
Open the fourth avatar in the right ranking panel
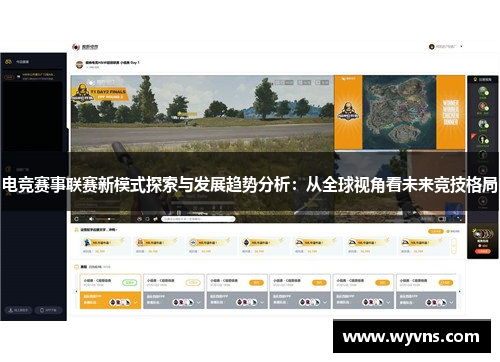tap(483, 139)
